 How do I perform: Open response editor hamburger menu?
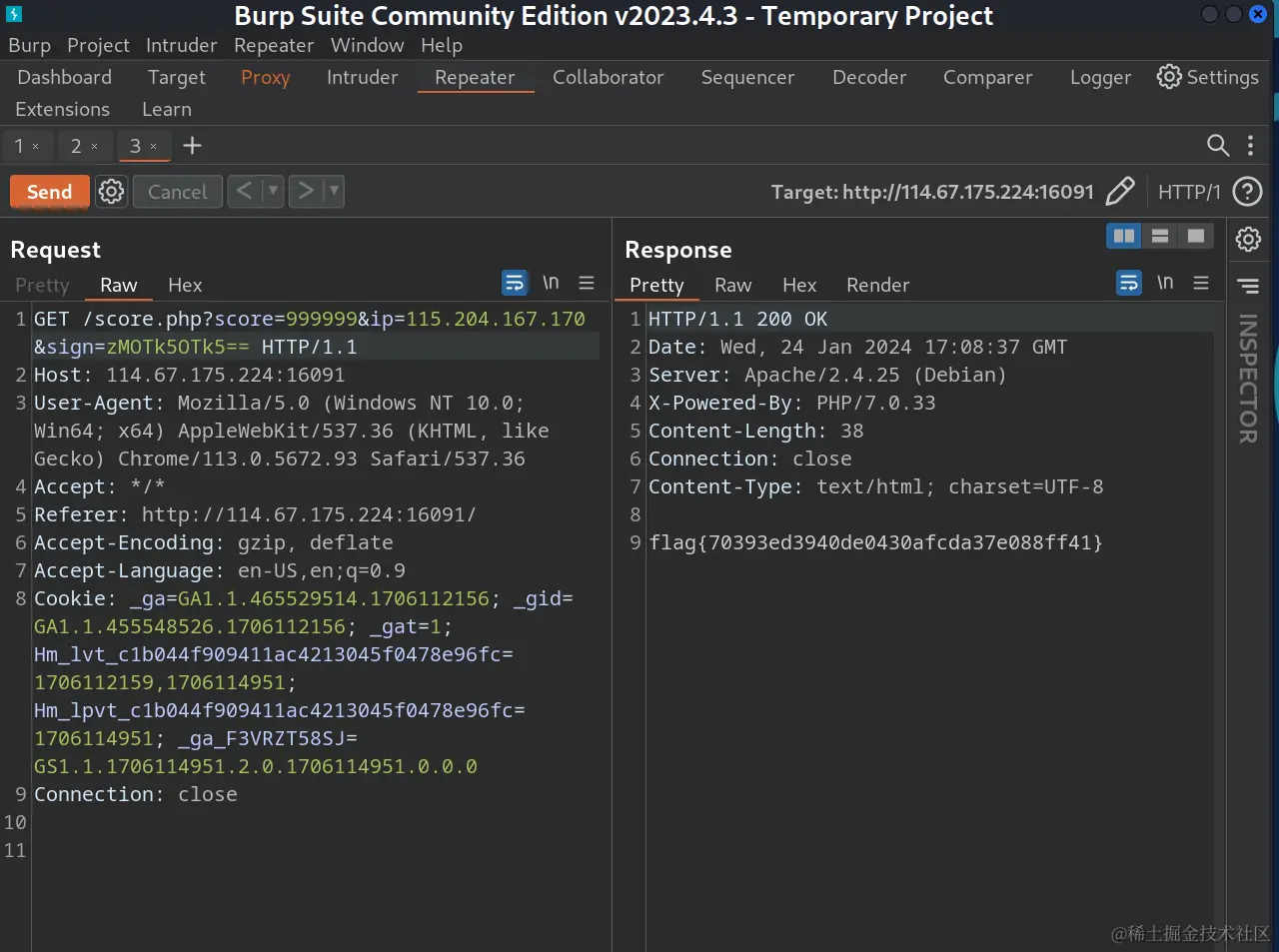click(1201, 284)
